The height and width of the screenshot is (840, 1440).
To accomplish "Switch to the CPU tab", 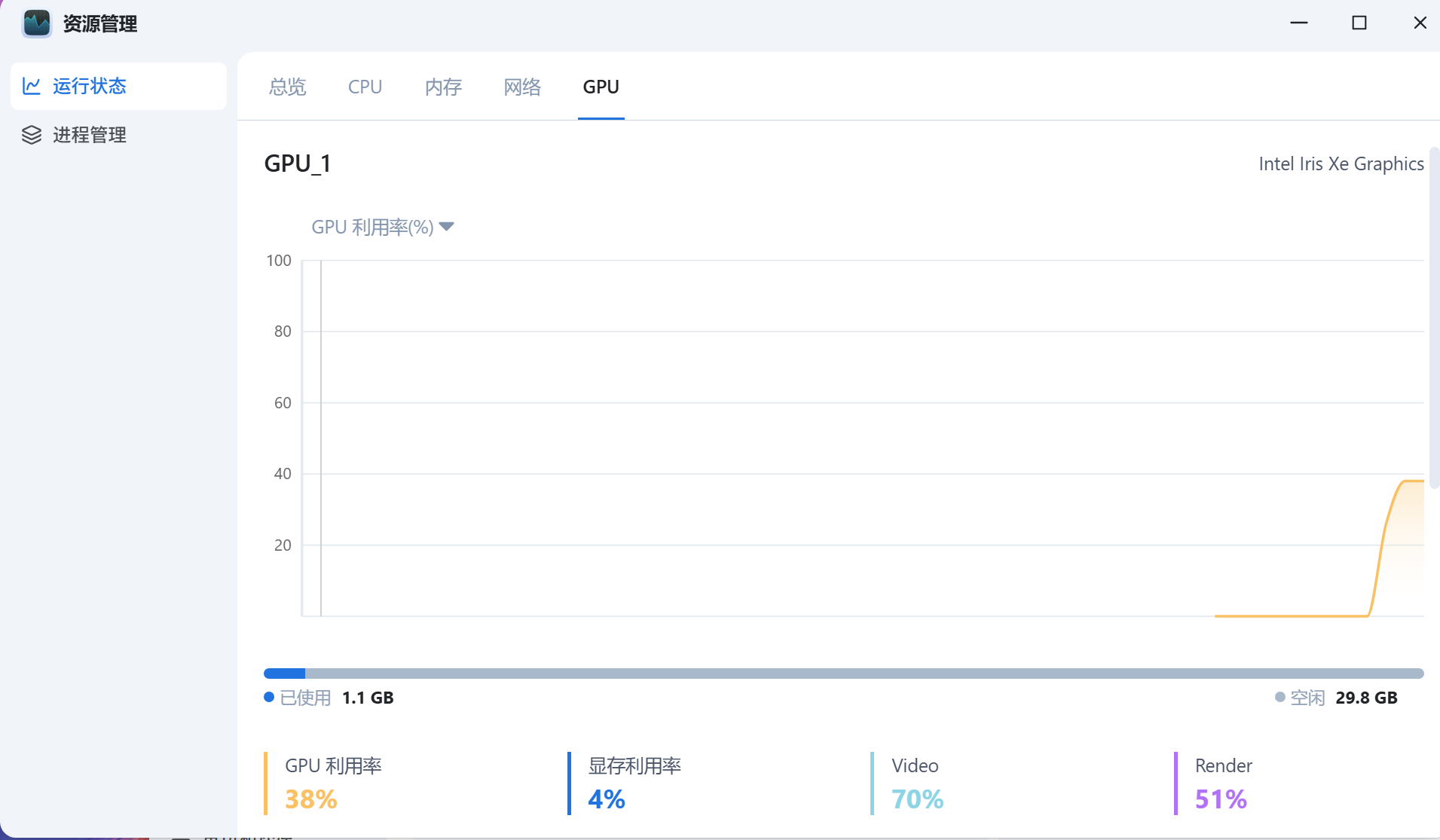I will pos(365,87).
